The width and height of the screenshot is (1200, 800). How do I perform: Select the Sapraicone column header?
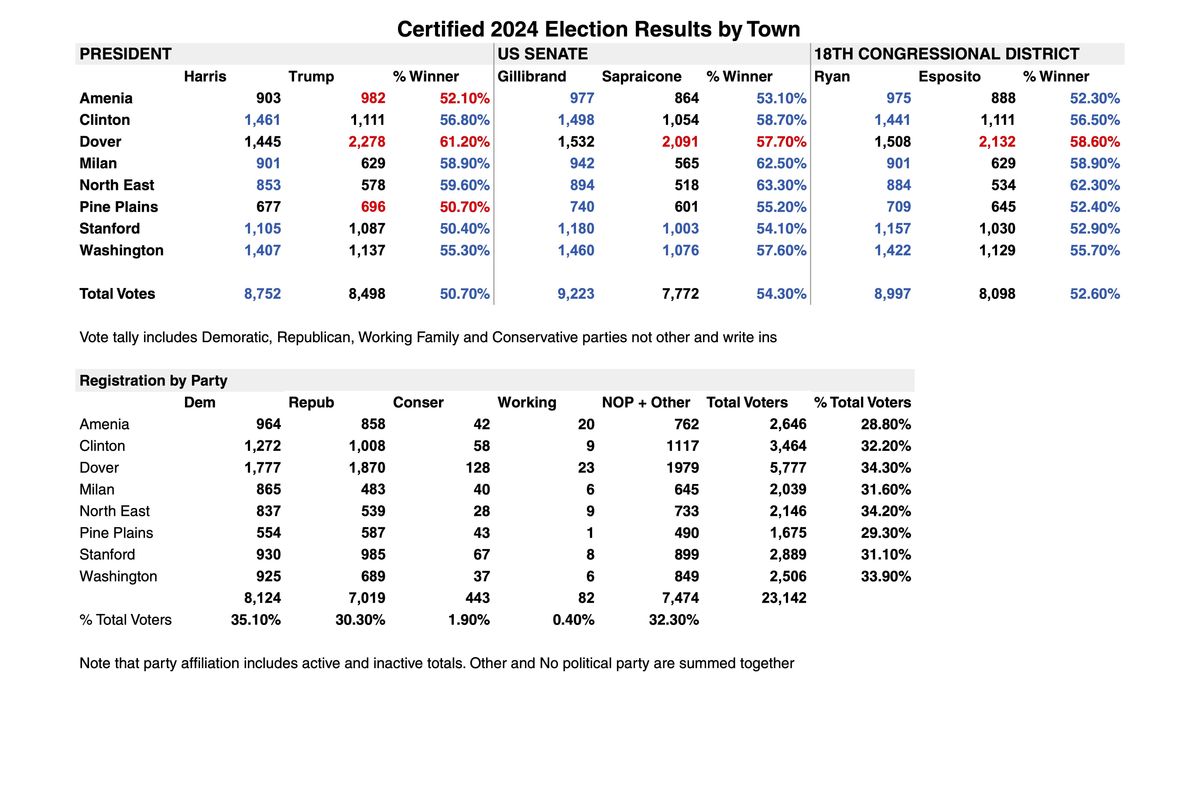(x=641, y=76)
